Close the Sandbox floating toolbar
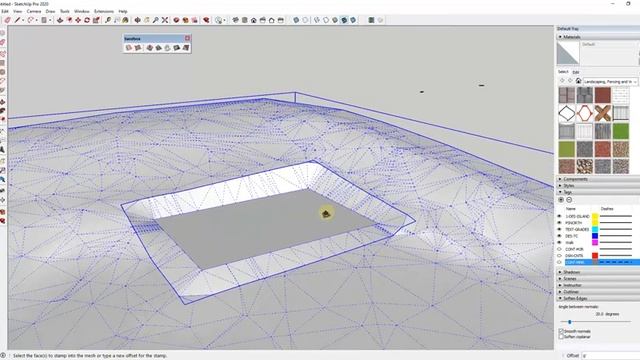 point(187,38)
